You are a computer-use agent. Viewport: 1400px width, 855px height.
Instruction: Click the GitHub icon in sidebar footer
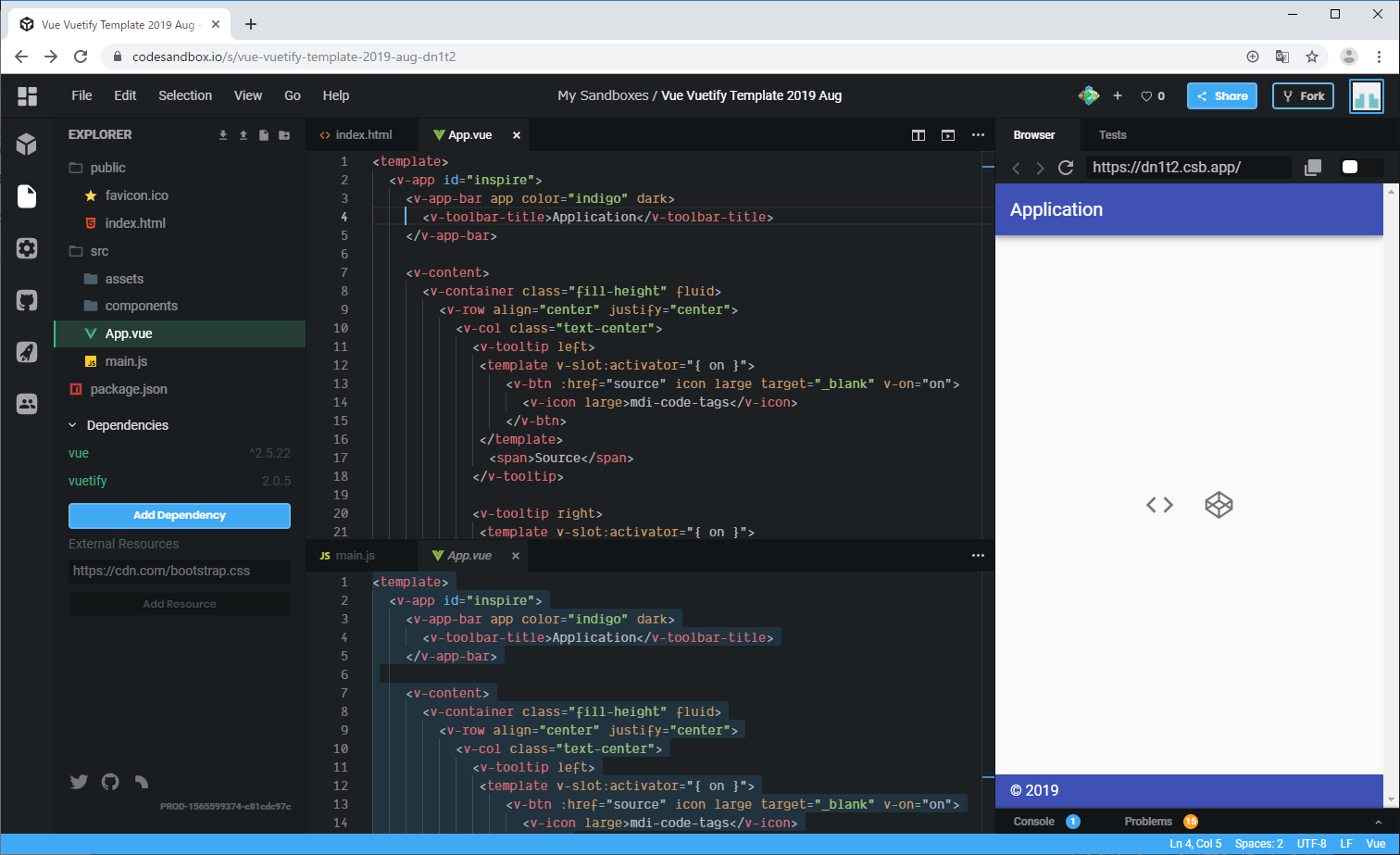[110, 782]
